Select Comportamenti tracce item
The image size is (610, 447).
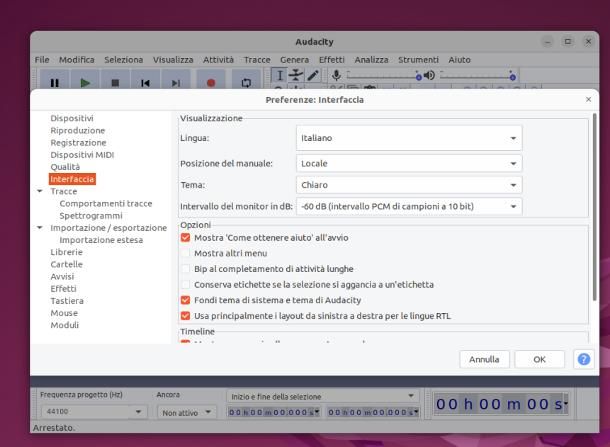(106, 203)
